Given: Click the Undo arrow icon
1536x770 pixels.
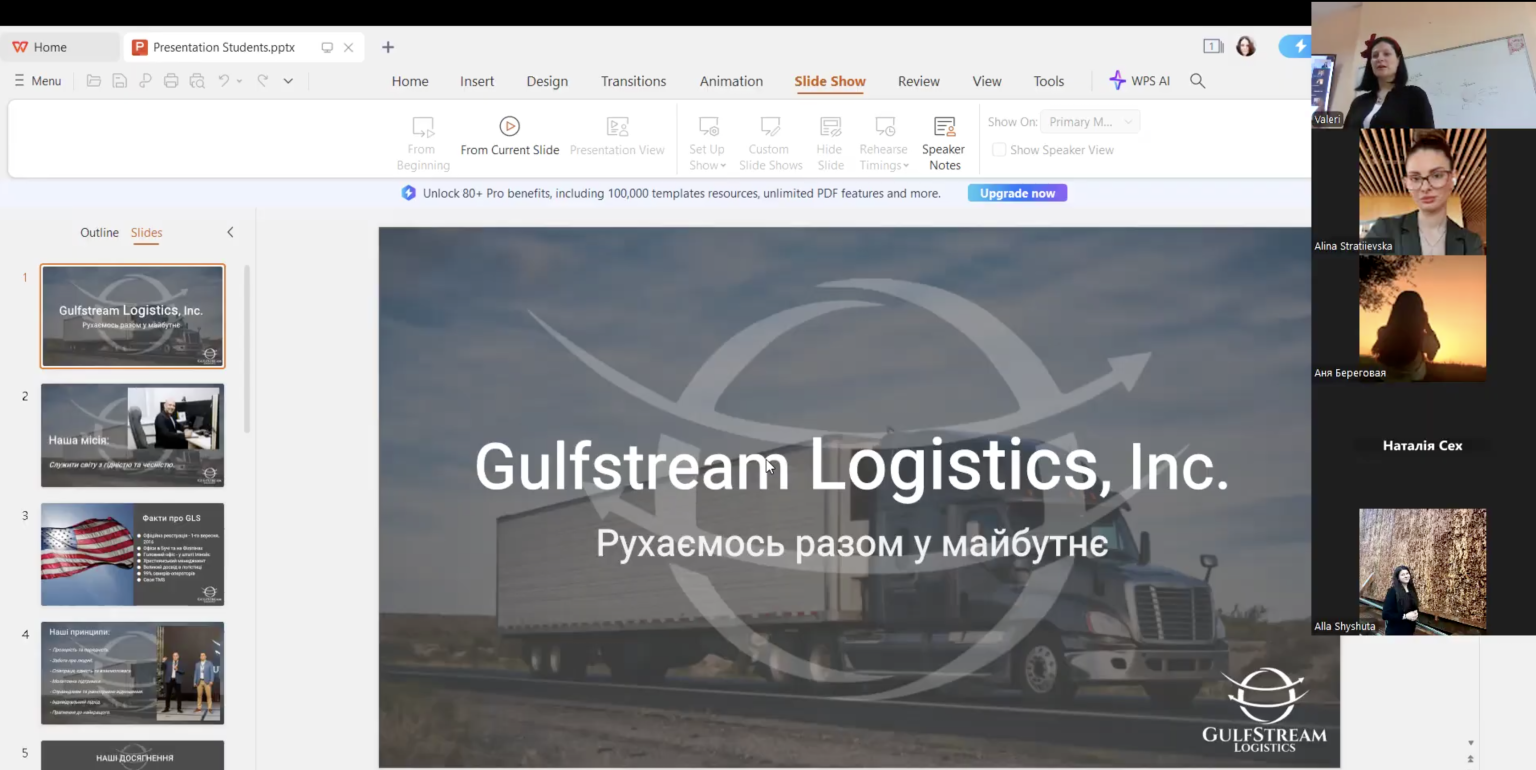Looking at the screenshot, I should [224, 81].
